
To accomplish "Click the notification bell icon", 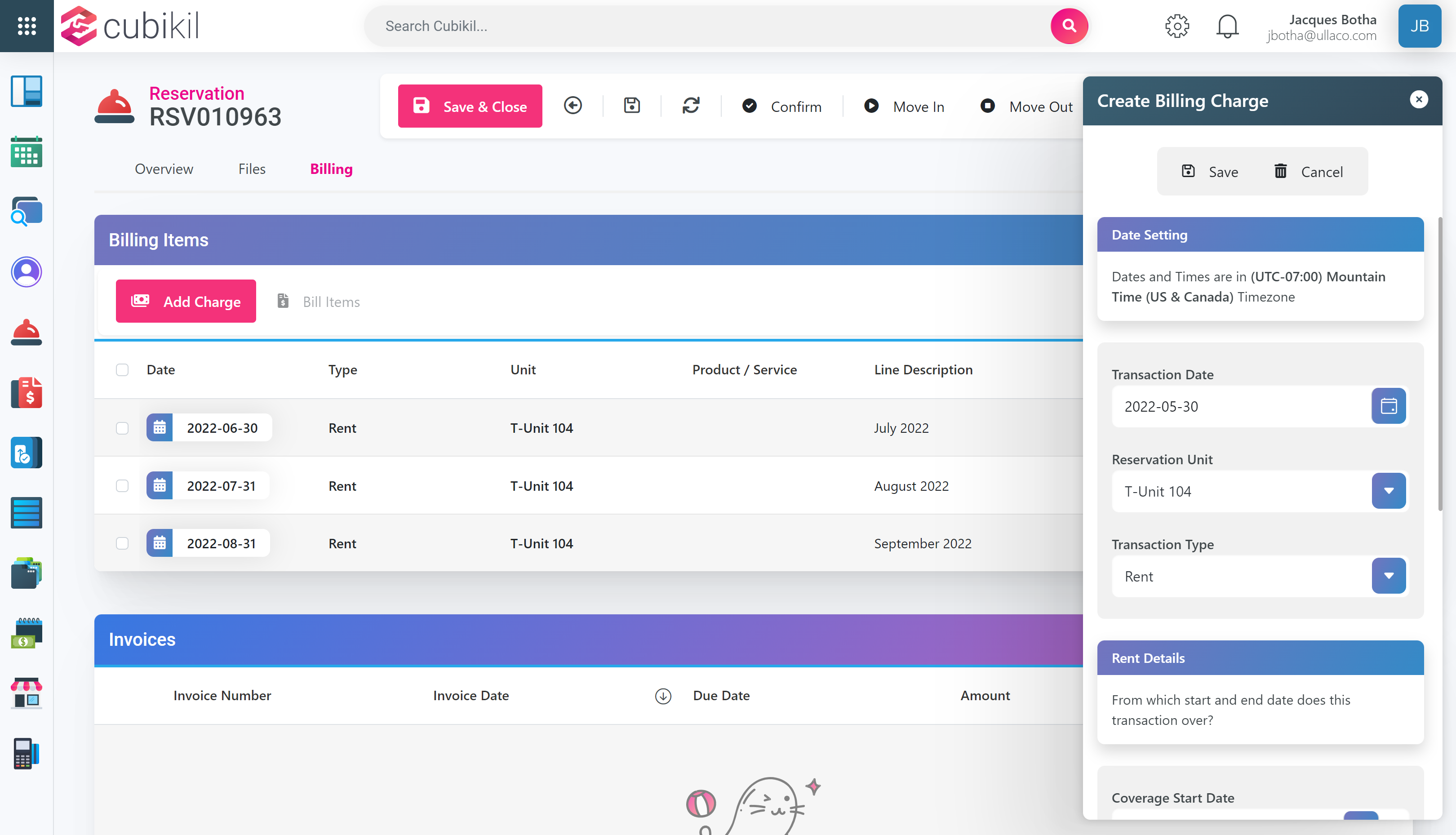I will click(1227, 27).
